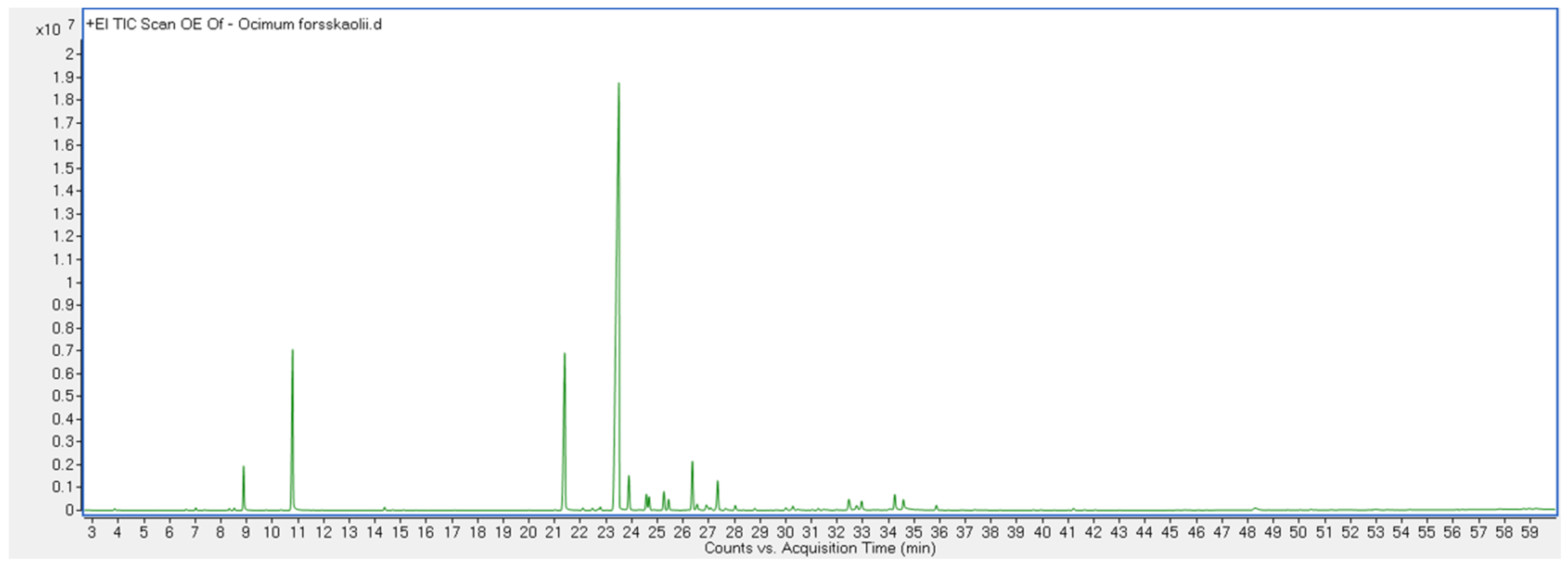Click the 2 tick on the y-axis
Screen dimensions: 1568x568
[69, 54]
